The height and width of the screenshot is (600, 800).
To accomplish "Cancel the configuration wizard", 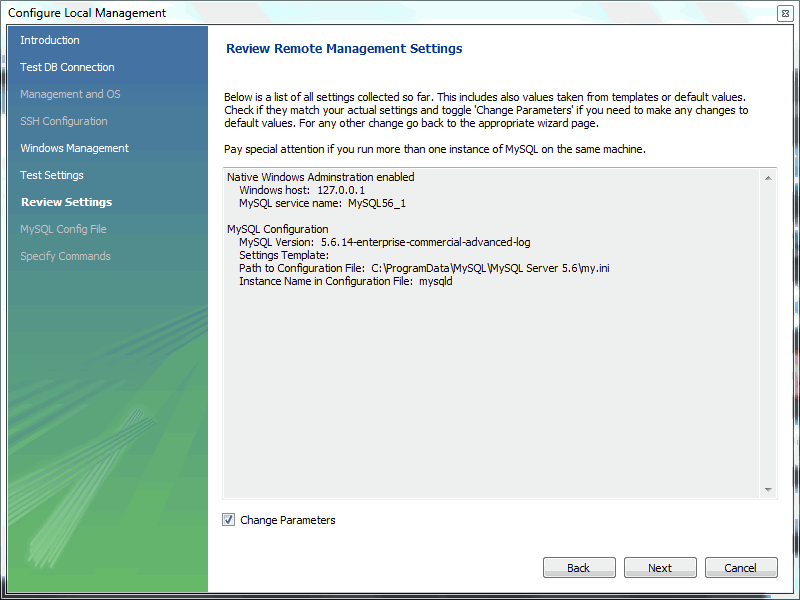I will 741,568.
